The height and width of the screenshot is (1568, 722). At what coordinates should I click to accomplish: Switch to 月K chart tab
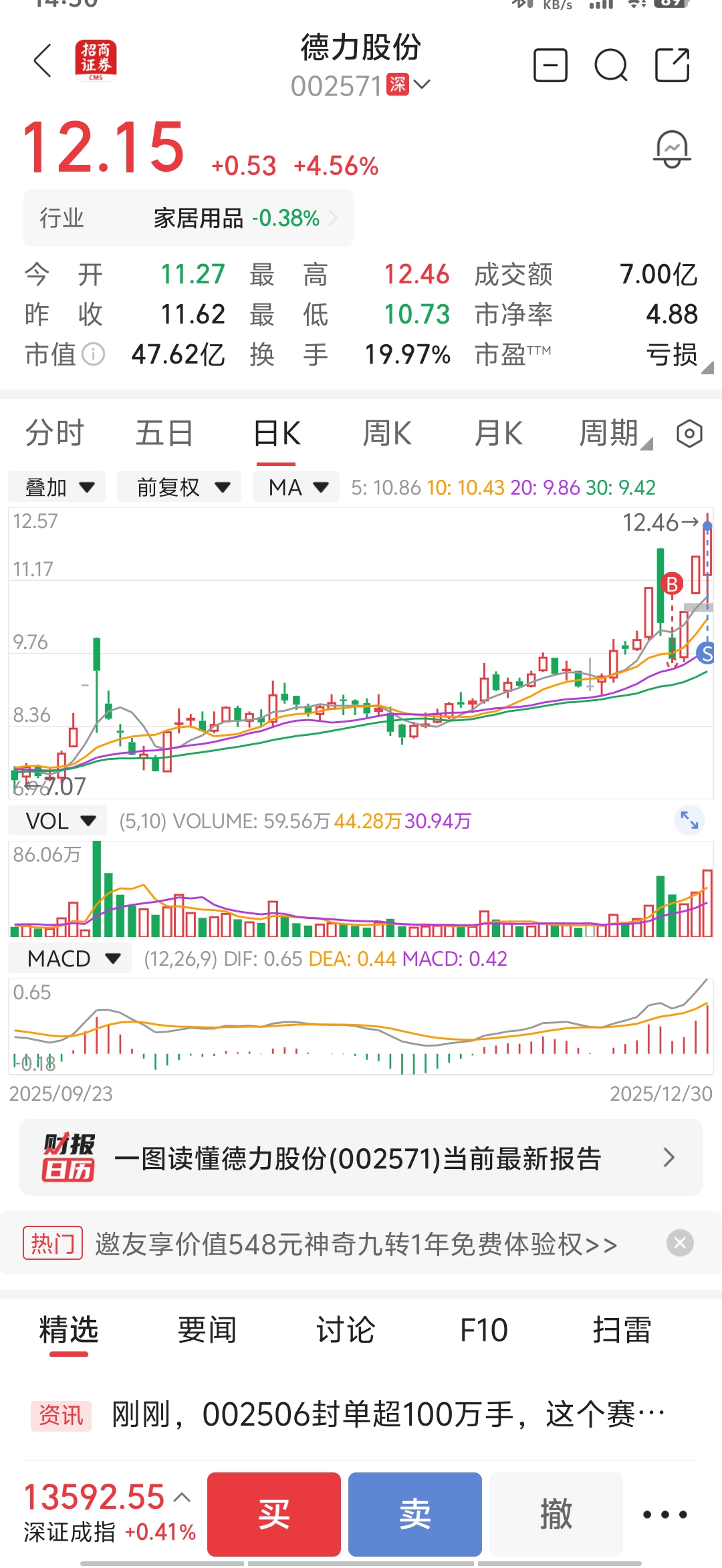(498, 433)
